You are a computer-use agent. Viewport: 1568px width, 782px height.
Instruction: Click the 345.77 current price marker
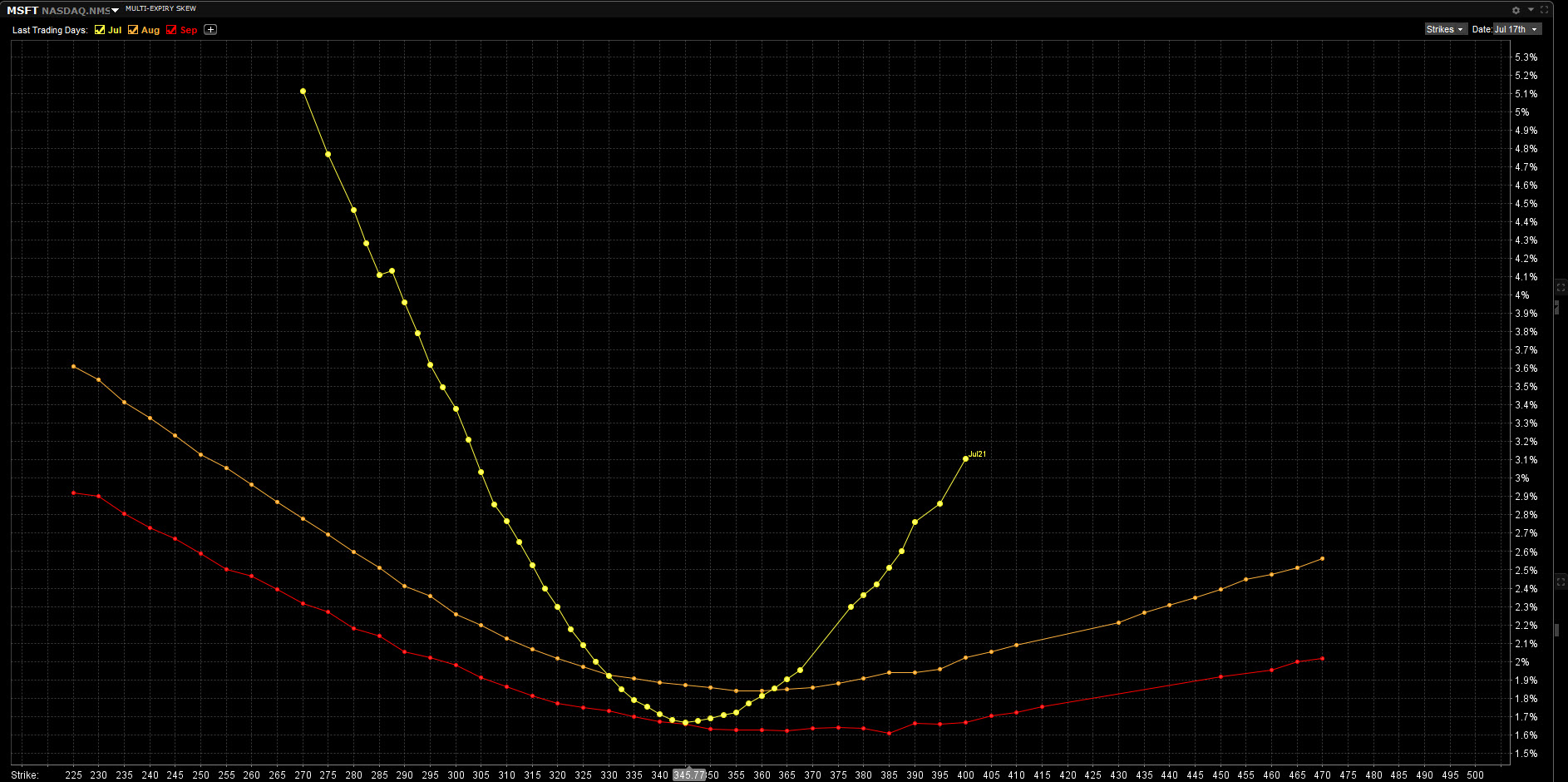point(689,775)
